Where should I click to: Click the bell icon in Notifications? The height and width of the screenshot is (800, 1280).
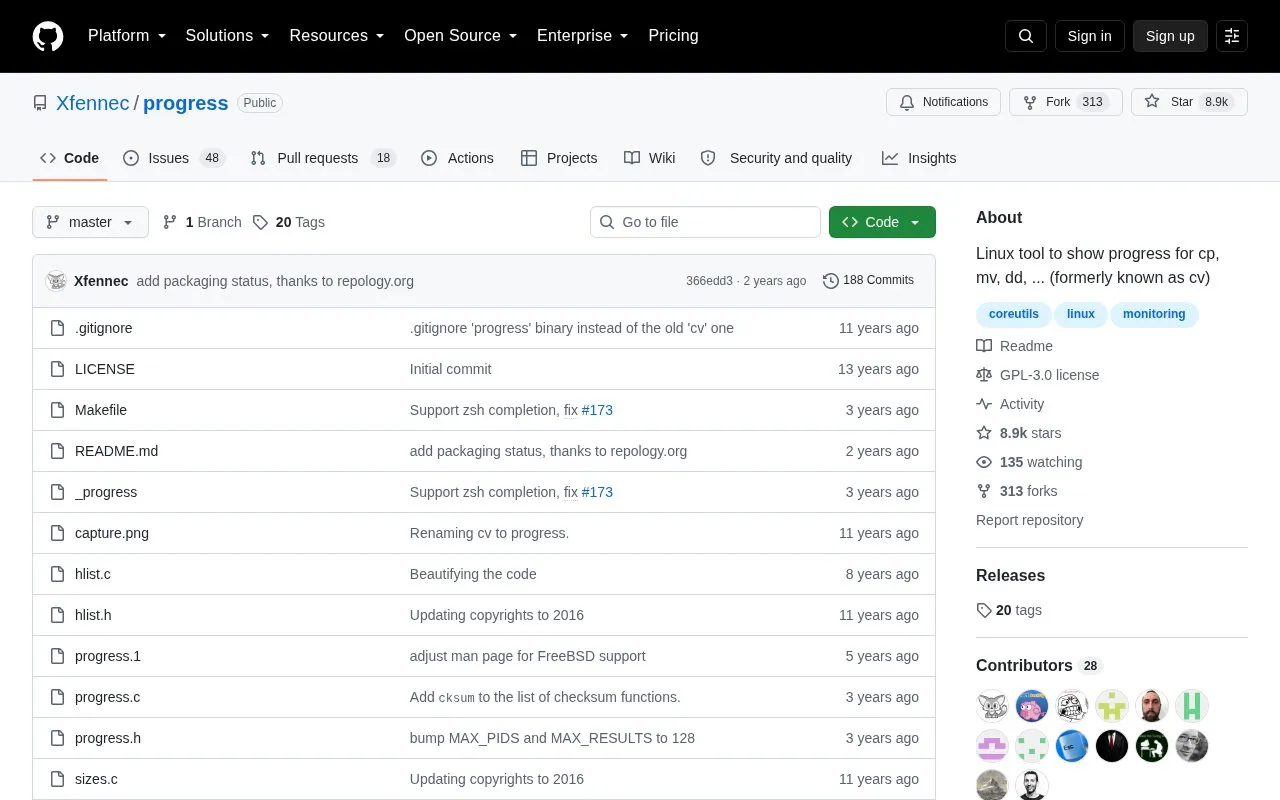tap(907, 102)
